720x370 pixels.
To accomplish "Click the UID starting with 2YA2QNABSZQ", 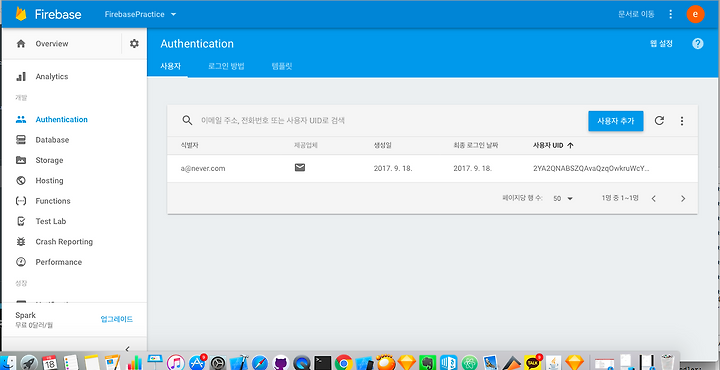I will [591, 168].
